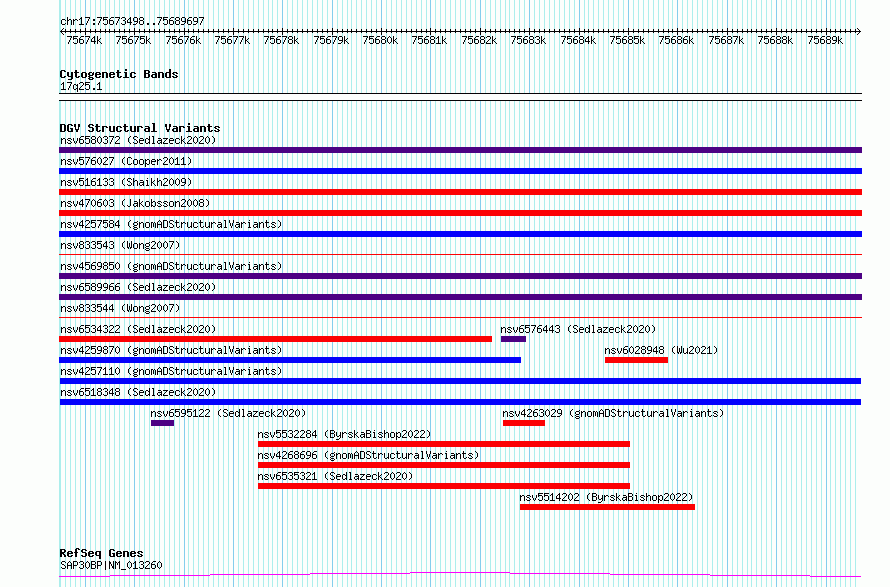The width and height of the screenshot is (890, 587).
Task: Click the nsv470603 (Jakobsson2008) label
Action: point(135,203)
